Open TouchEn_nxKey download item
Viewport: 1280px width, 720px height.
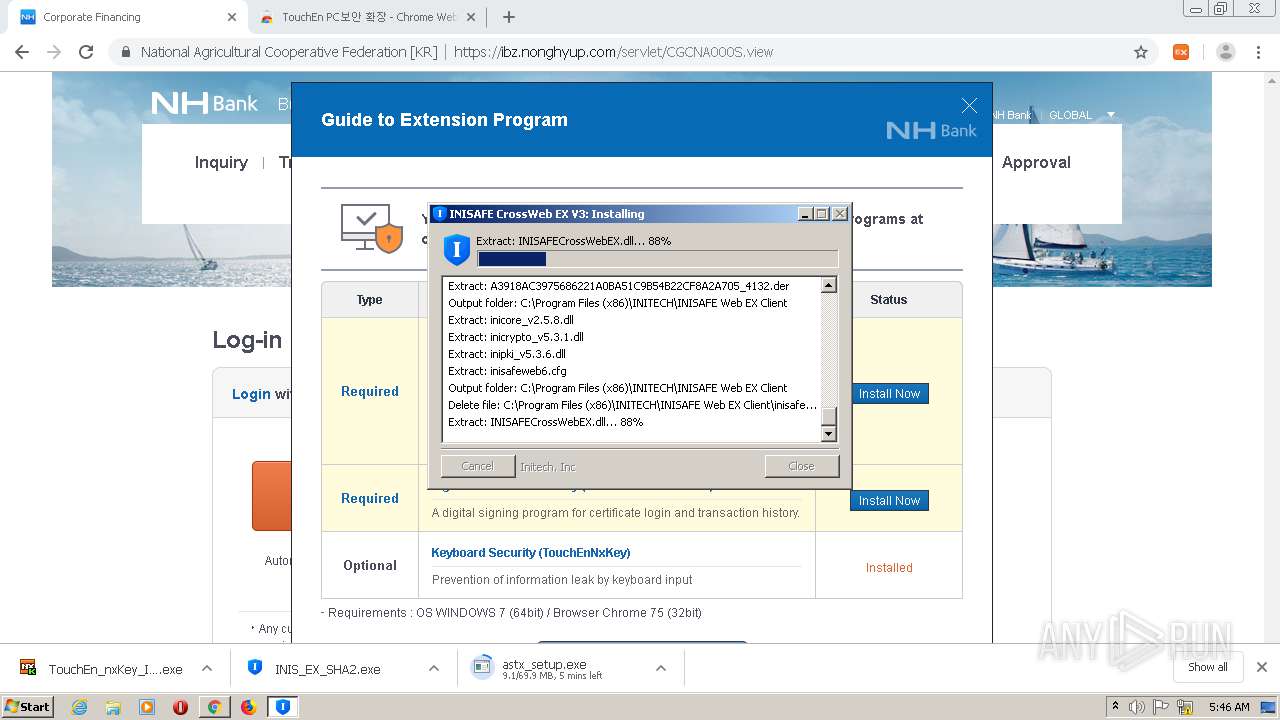[x=101, y=669]
